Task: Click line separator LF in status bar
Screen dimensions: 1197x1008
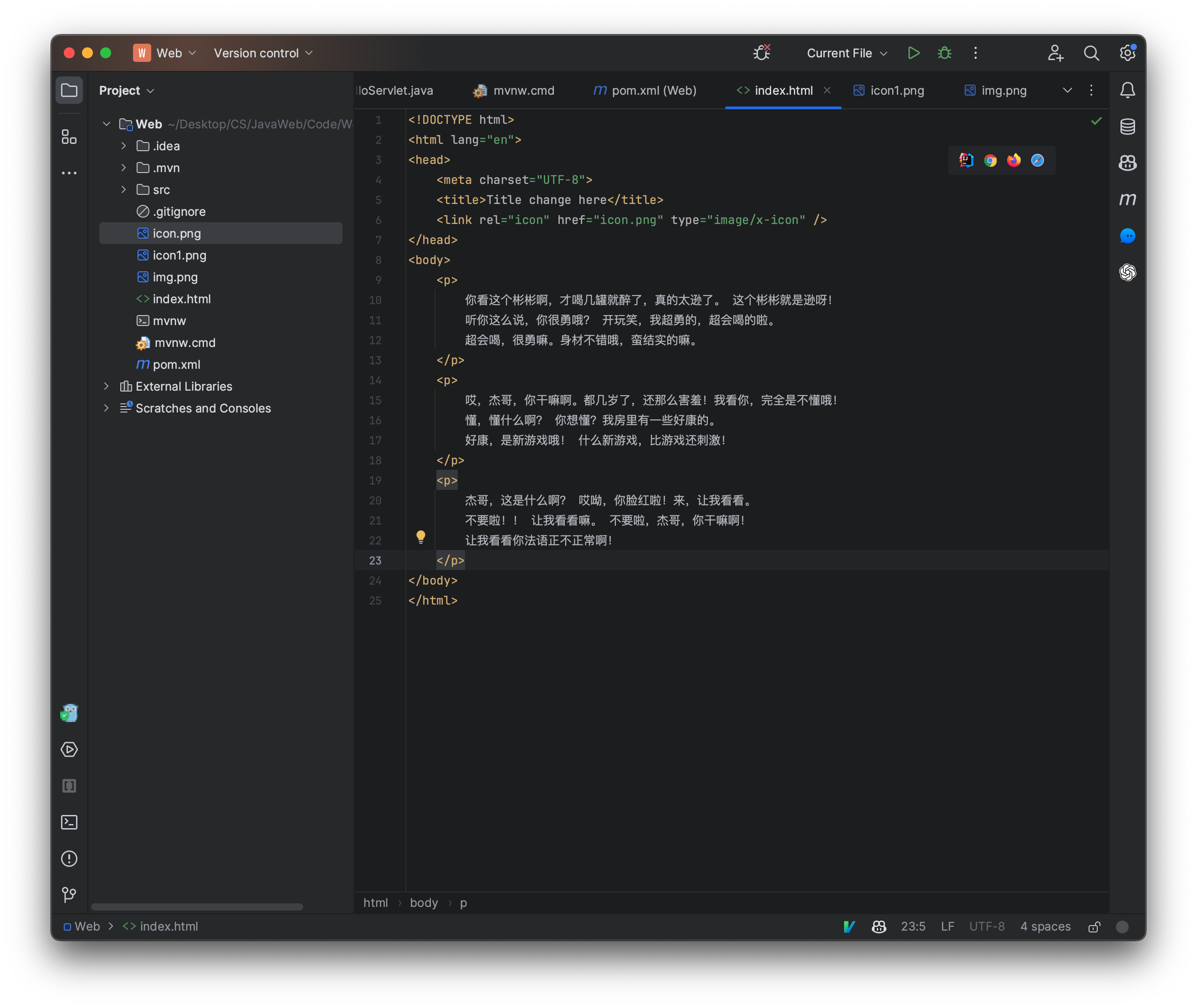Action: (x=947, y=927)
